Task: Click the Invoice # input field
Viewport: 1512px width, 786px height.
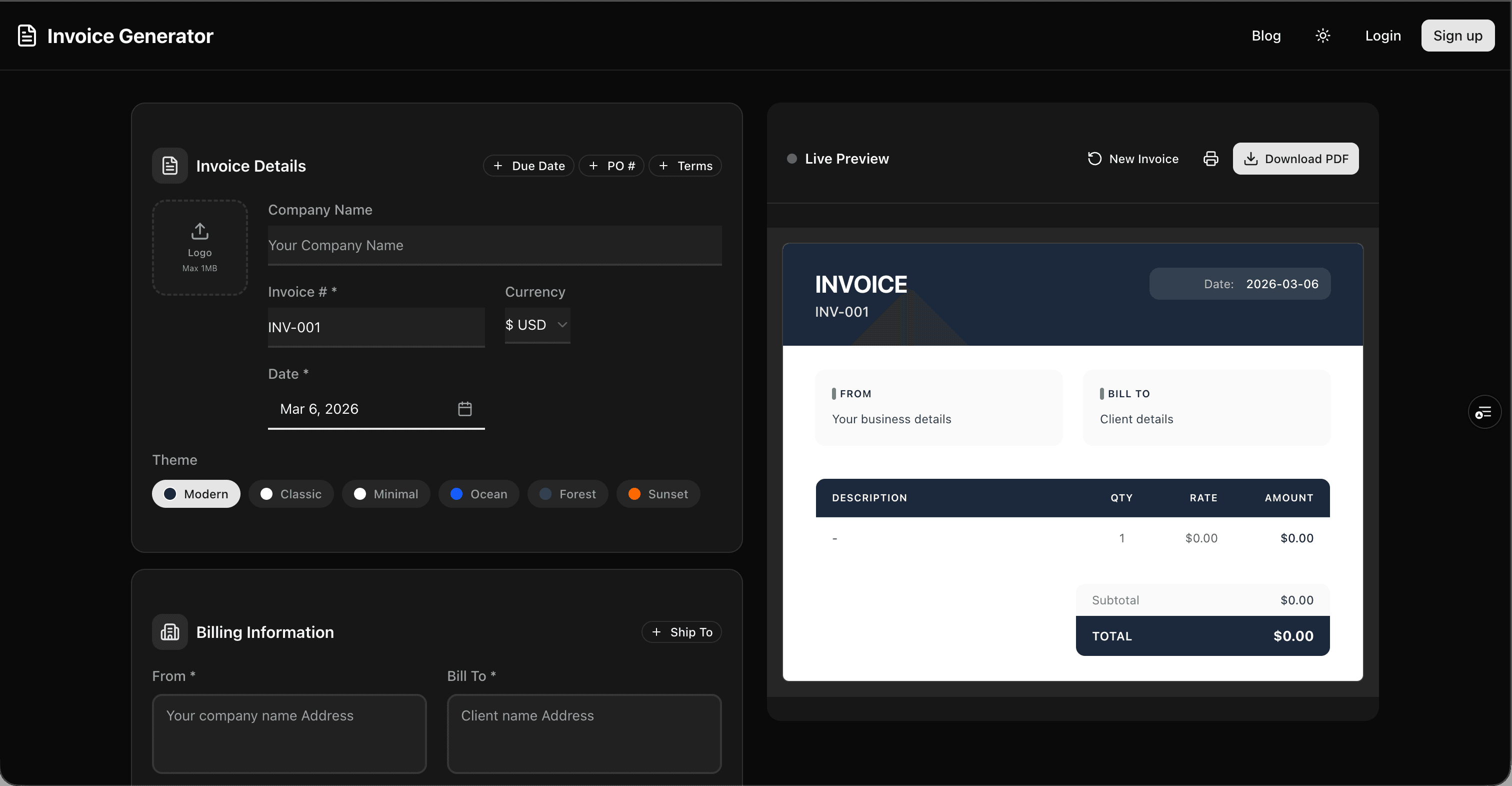Action: pos(375,327)
